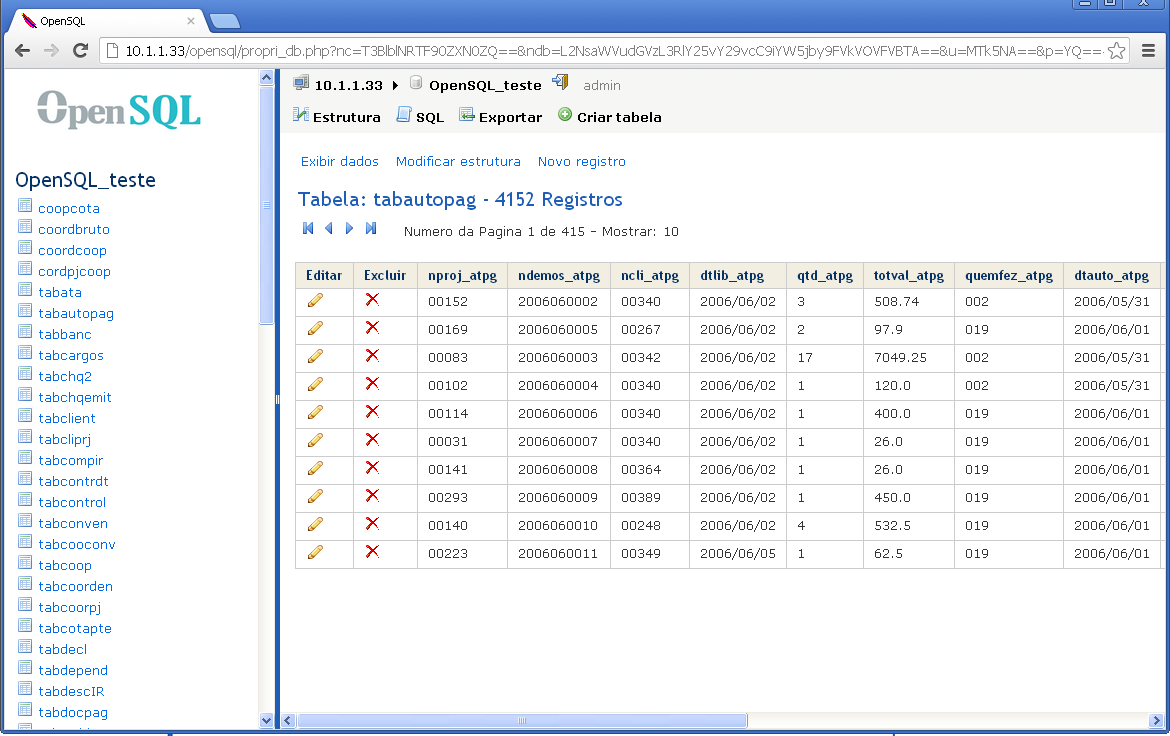Go to the previous page of records
This screenshot has height=736, width=1170.
click(328, 228)
